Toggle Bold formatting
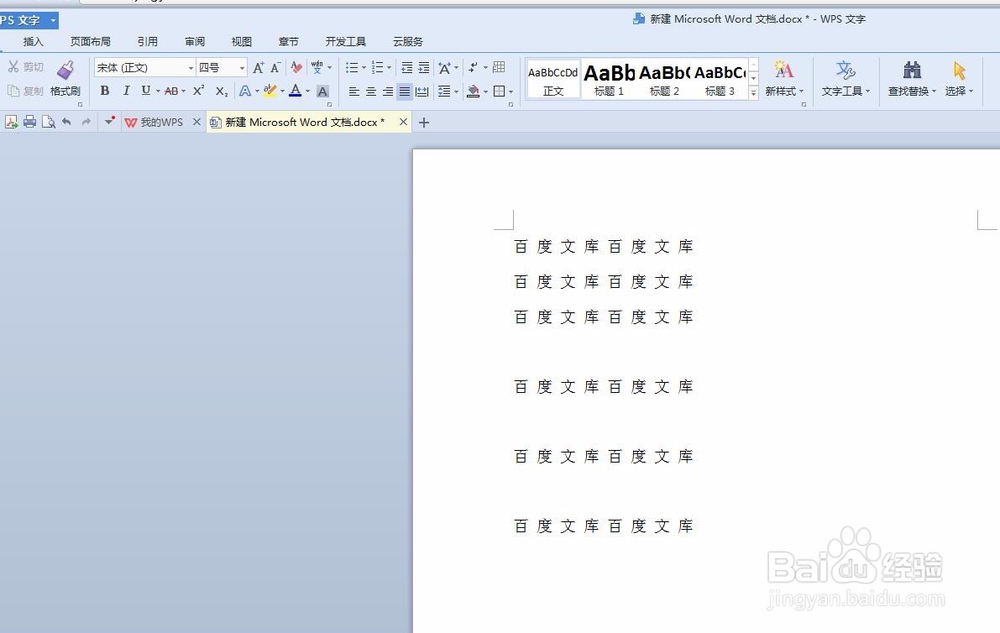1000x633 pixels. 105,91
